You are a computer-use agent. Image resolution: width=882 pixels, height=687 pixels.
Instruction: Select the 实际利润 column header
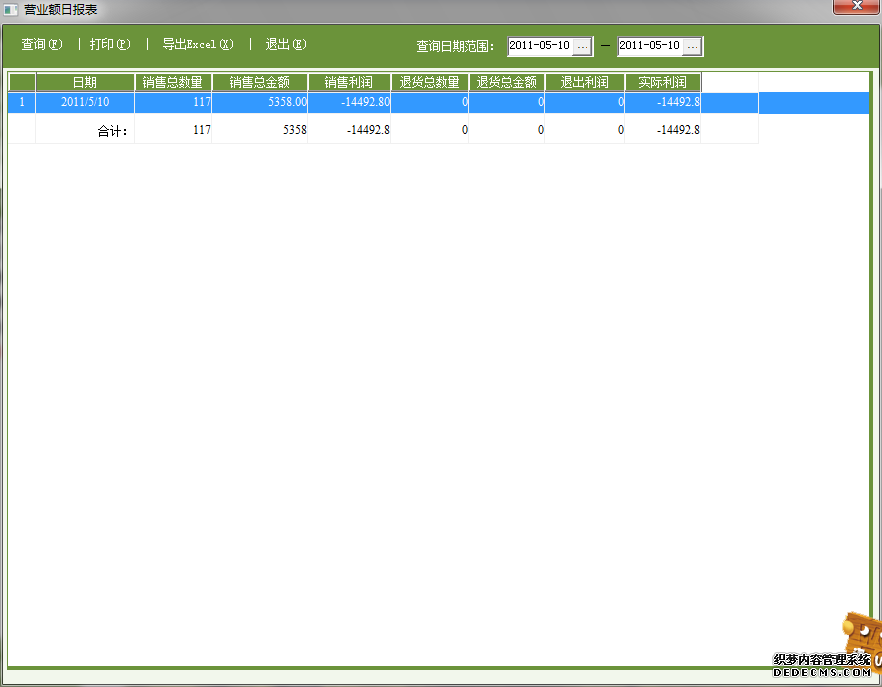click(x=662, y=82)
